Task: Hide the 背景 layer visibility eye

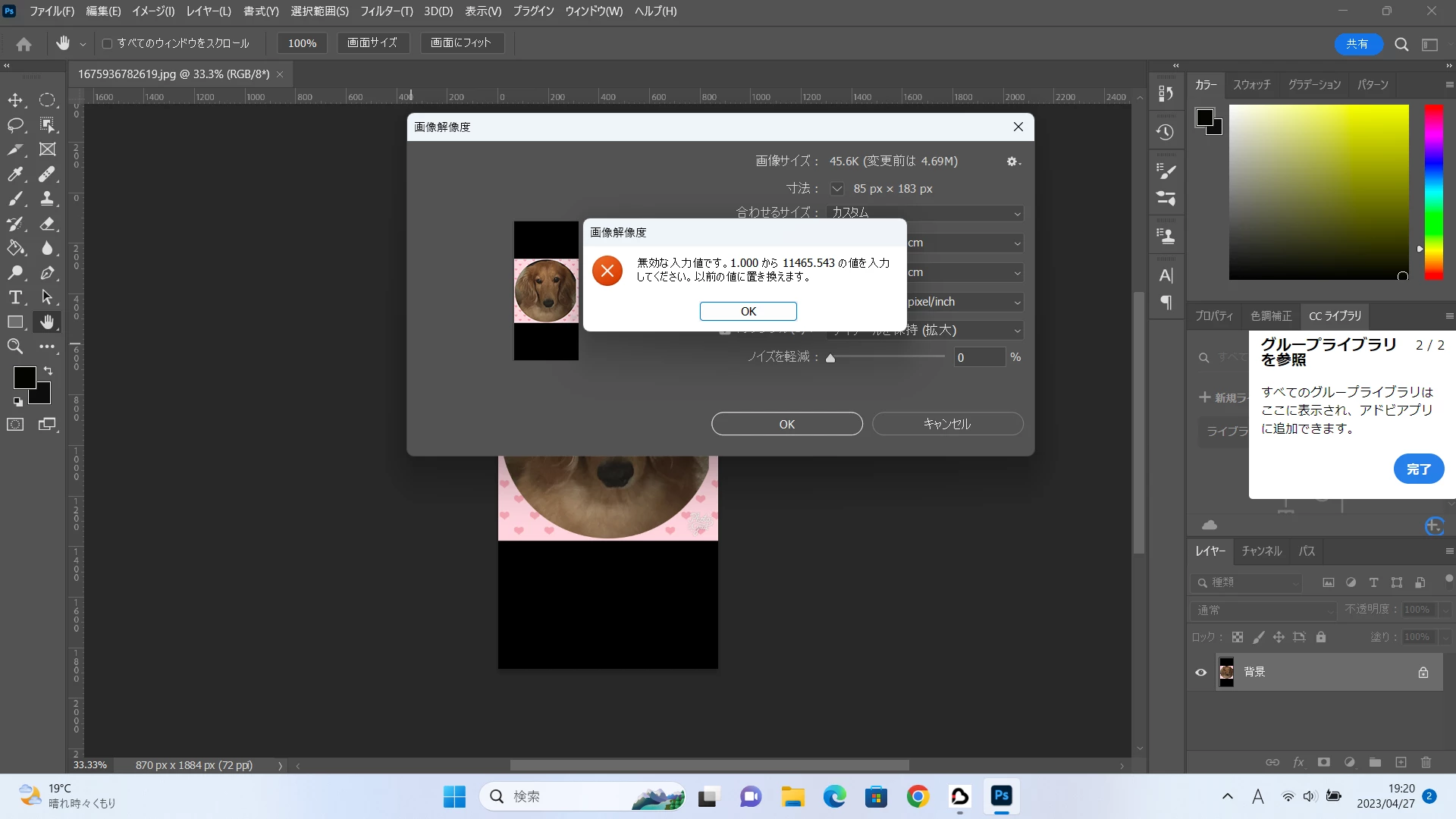Action: 1200,672
